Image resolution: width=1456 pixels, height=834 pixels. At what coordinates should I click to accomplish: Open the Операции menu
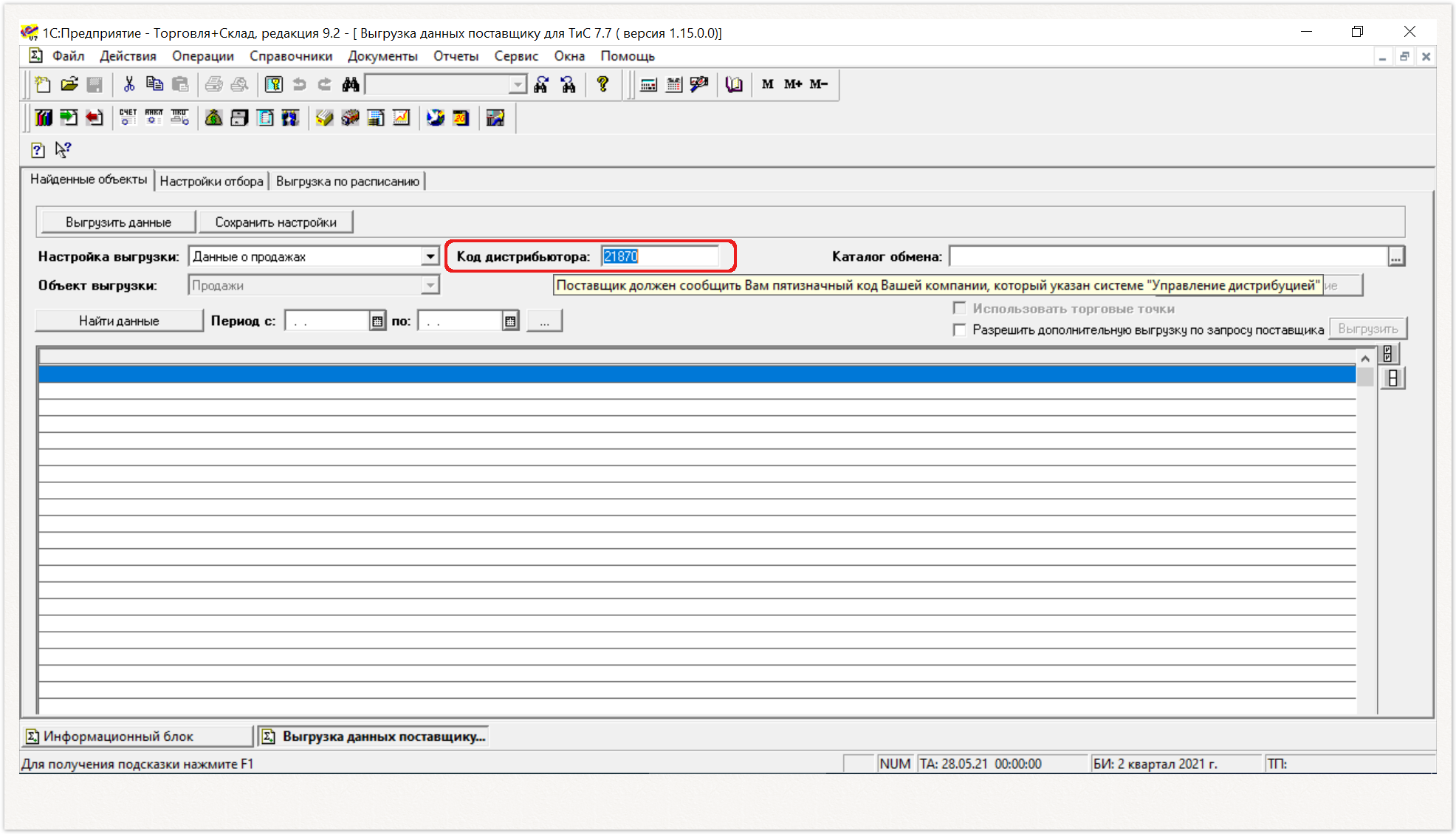(203, 56)
